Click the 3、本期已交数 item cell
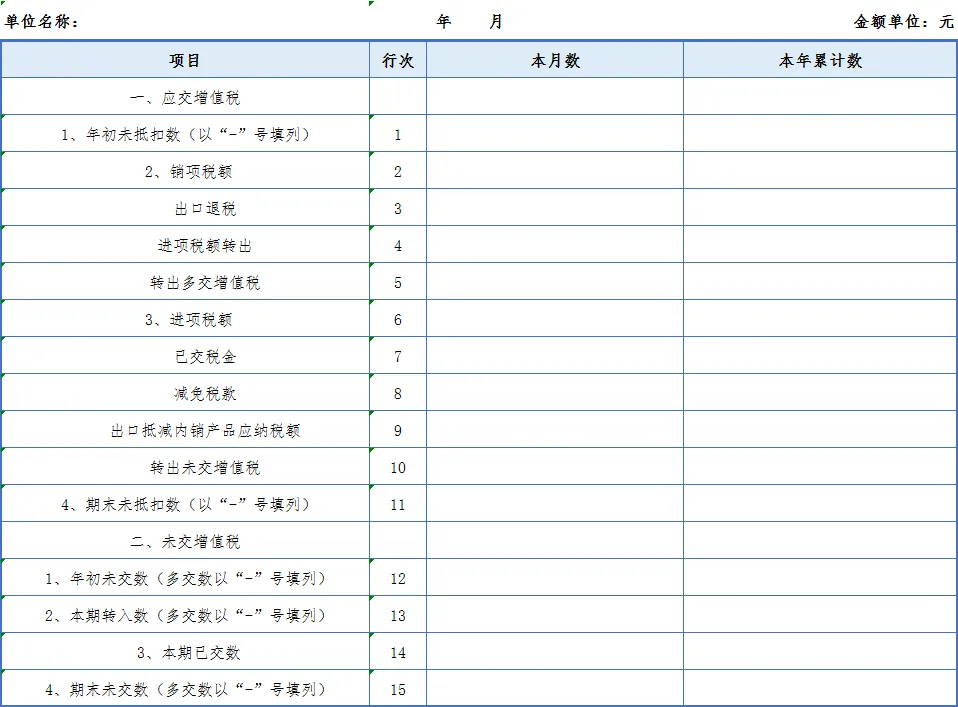 (185, 651)
